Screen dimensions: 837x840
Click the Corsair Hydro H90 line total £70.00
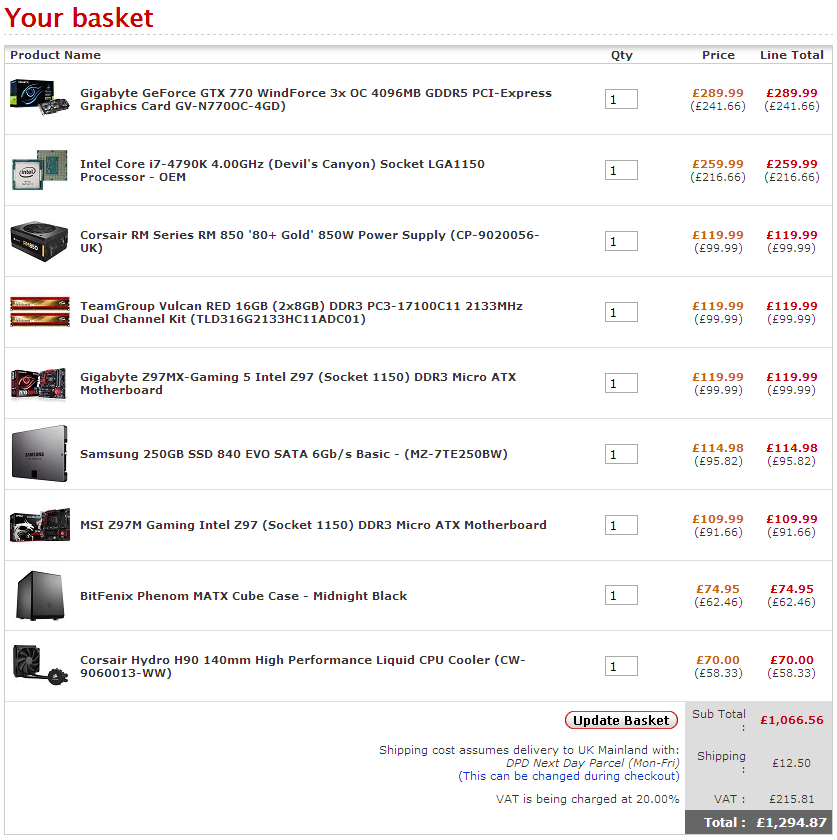pos(791,660)
